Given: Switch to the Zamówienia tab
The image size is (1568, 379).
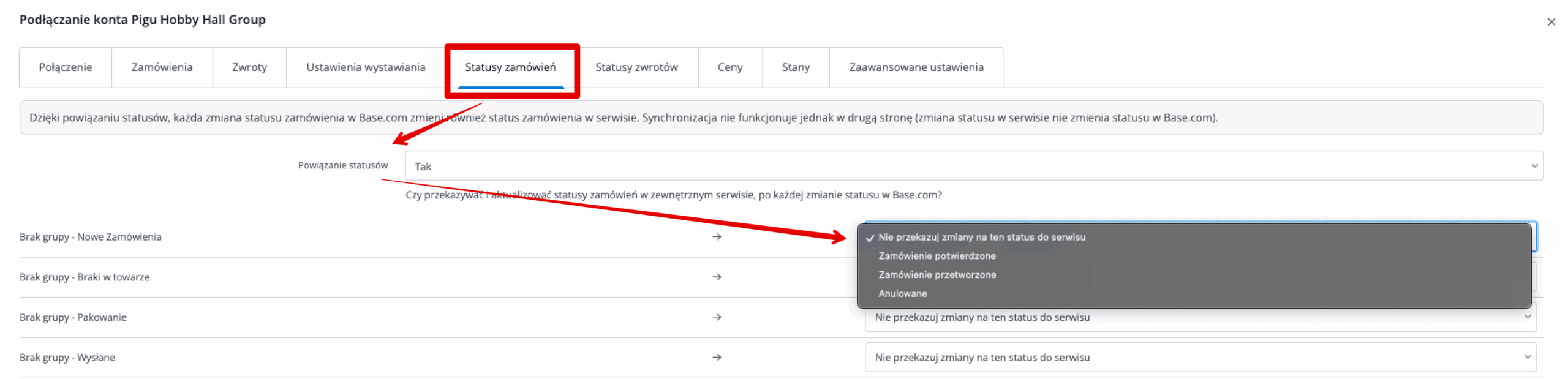Looking at the screenshot, I should (x=162, y=67).
